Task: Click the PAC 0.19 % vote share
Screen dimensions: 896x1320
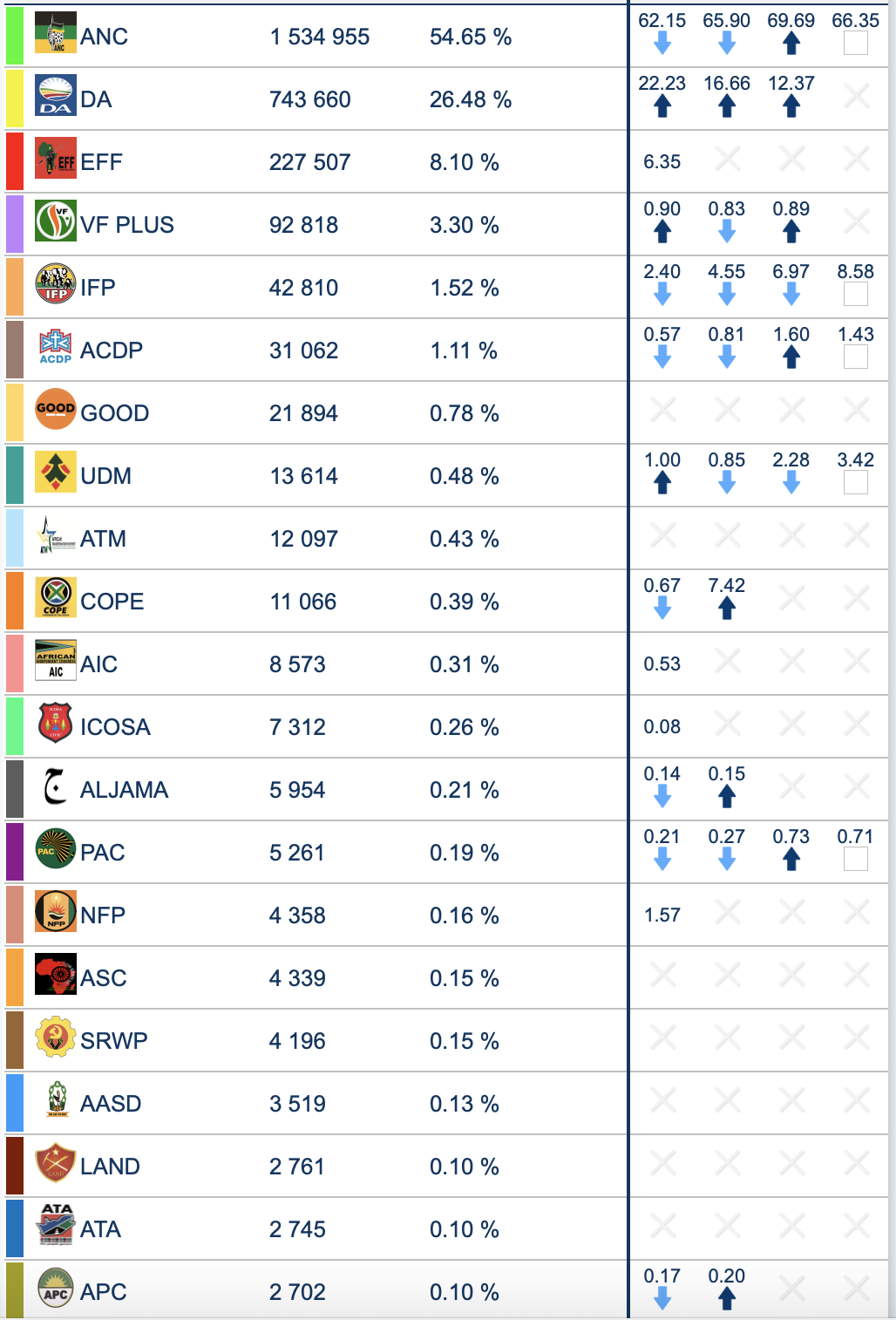Action: pos(464,853)
